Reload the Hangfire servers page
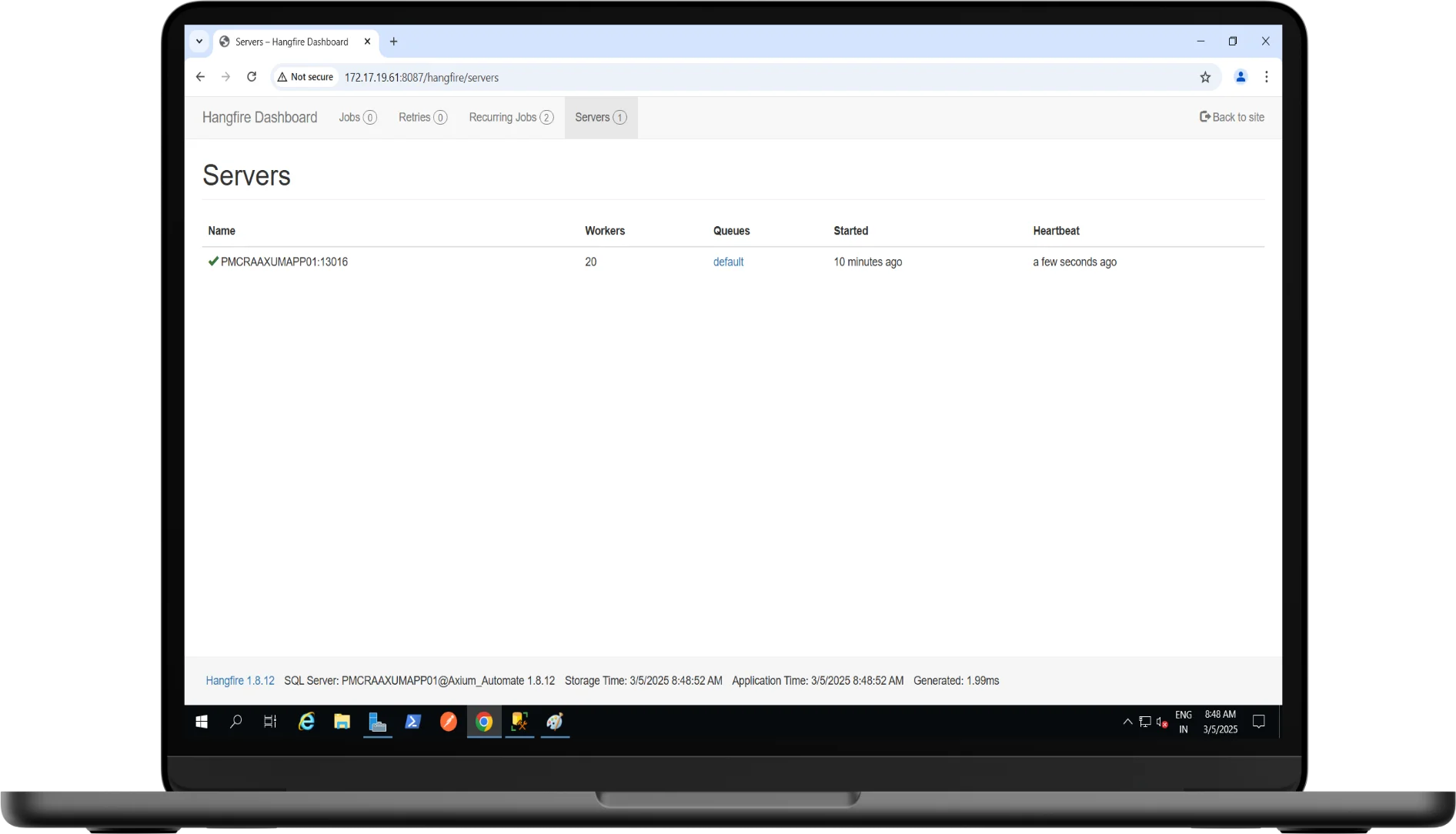 (252, 77)
